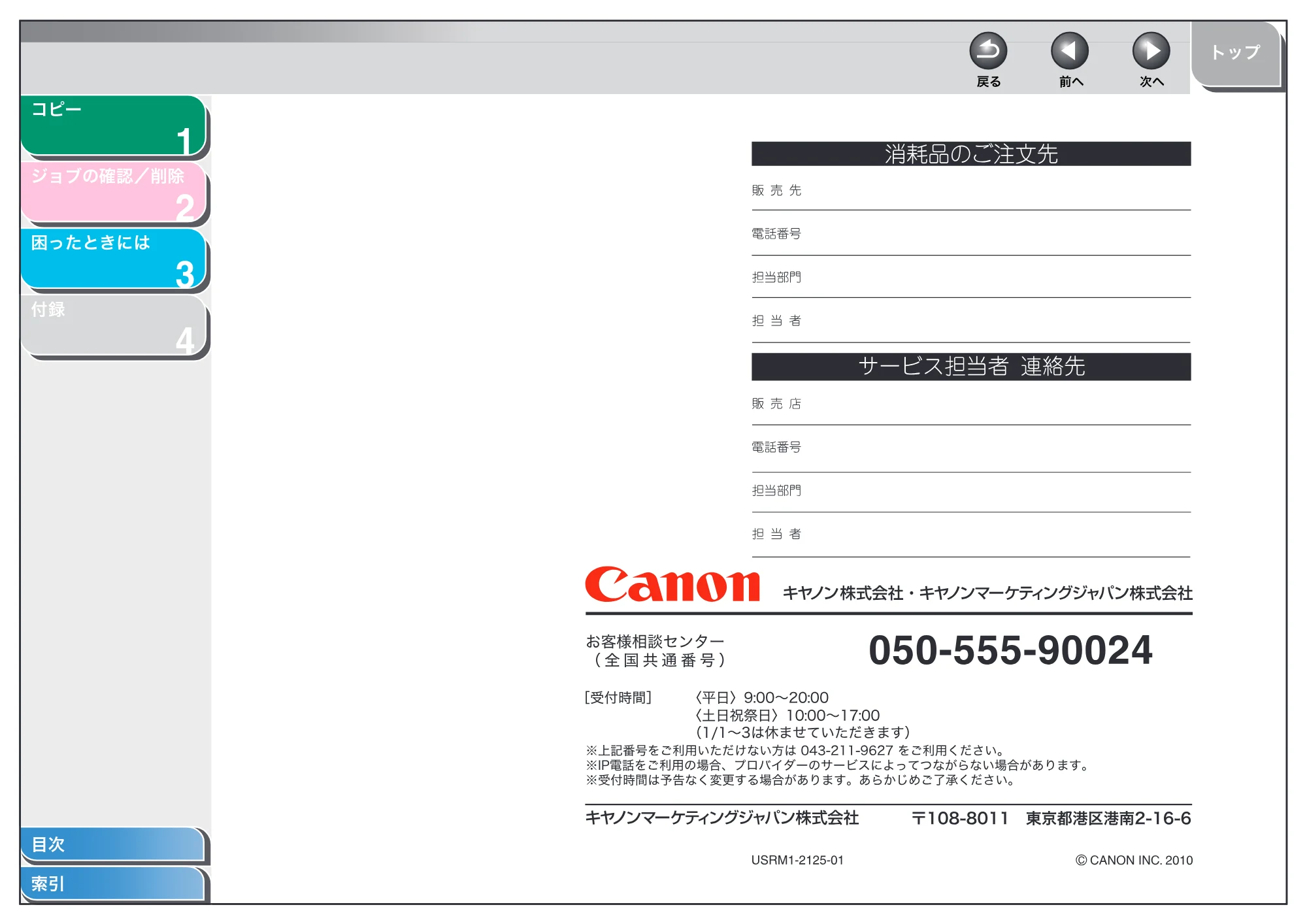The width and height of the screenshot is (1307, 924).
Task: Click the footer キヤノンマーケティングジャパン株式会社 text
Action: click(x=722, y=818)
